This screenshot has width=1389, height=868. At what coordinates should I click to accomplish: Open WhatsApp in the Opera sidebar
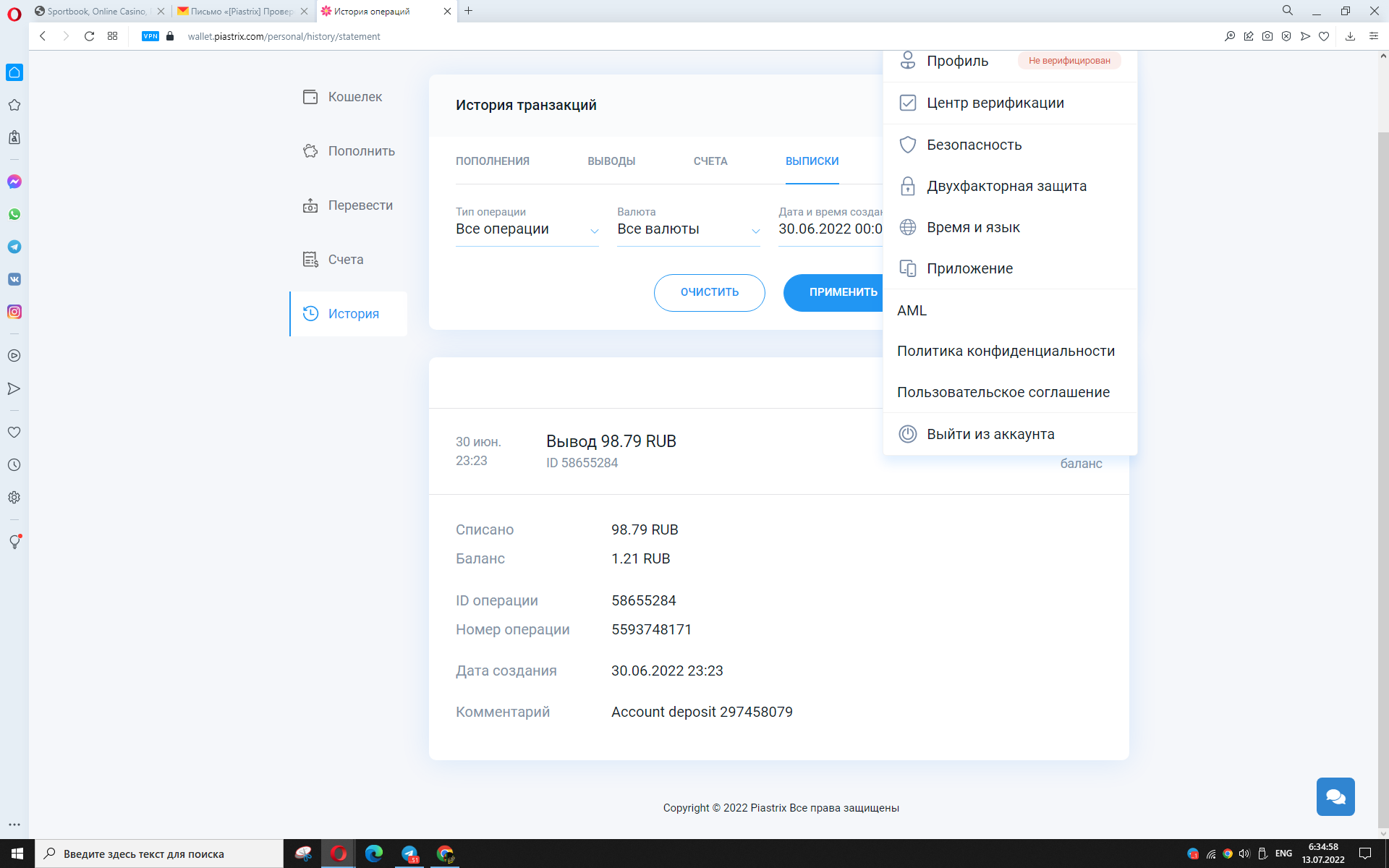coord(14,214)
